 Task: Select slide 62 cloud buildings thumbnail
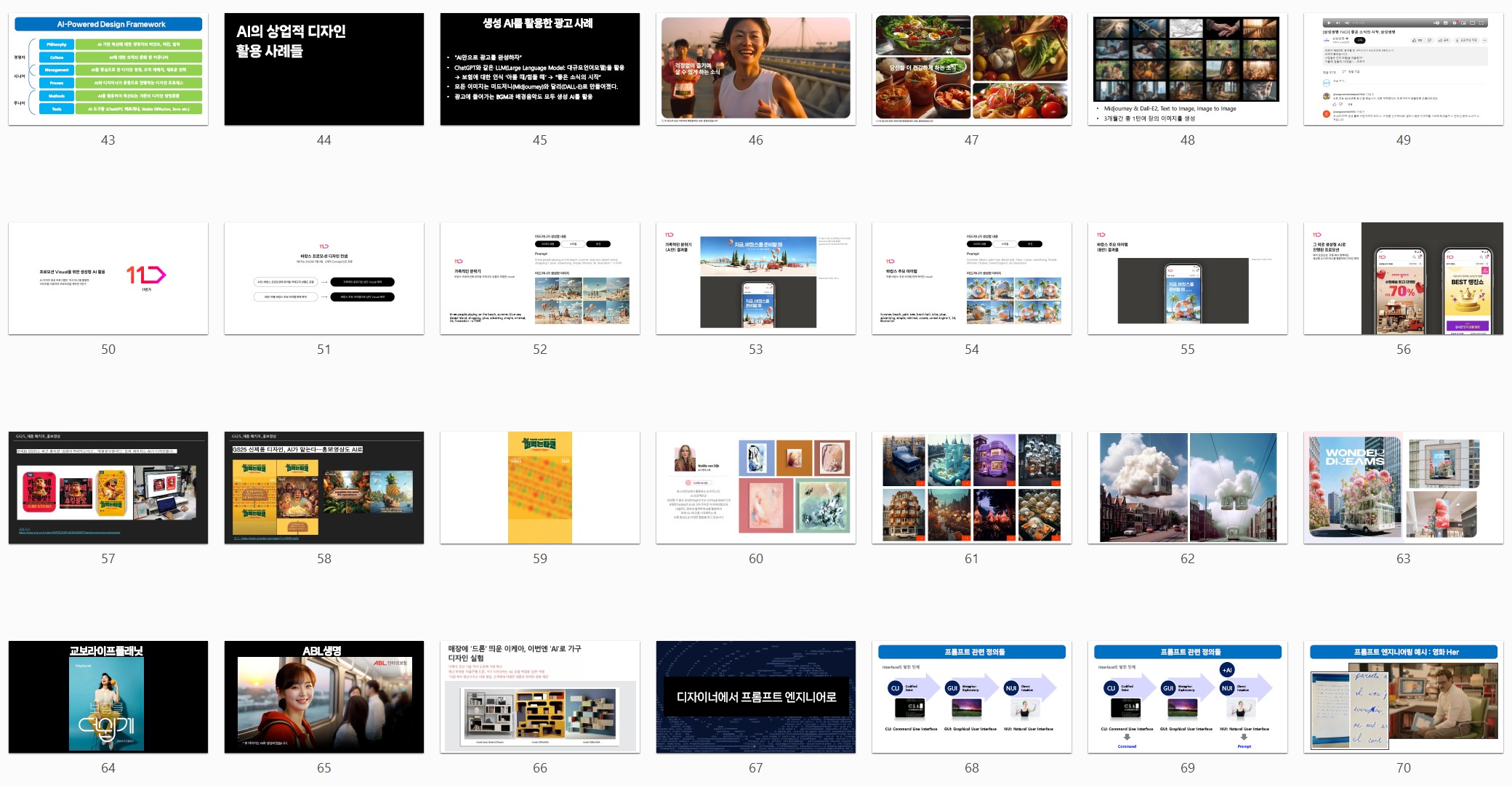click(1187, 488)
